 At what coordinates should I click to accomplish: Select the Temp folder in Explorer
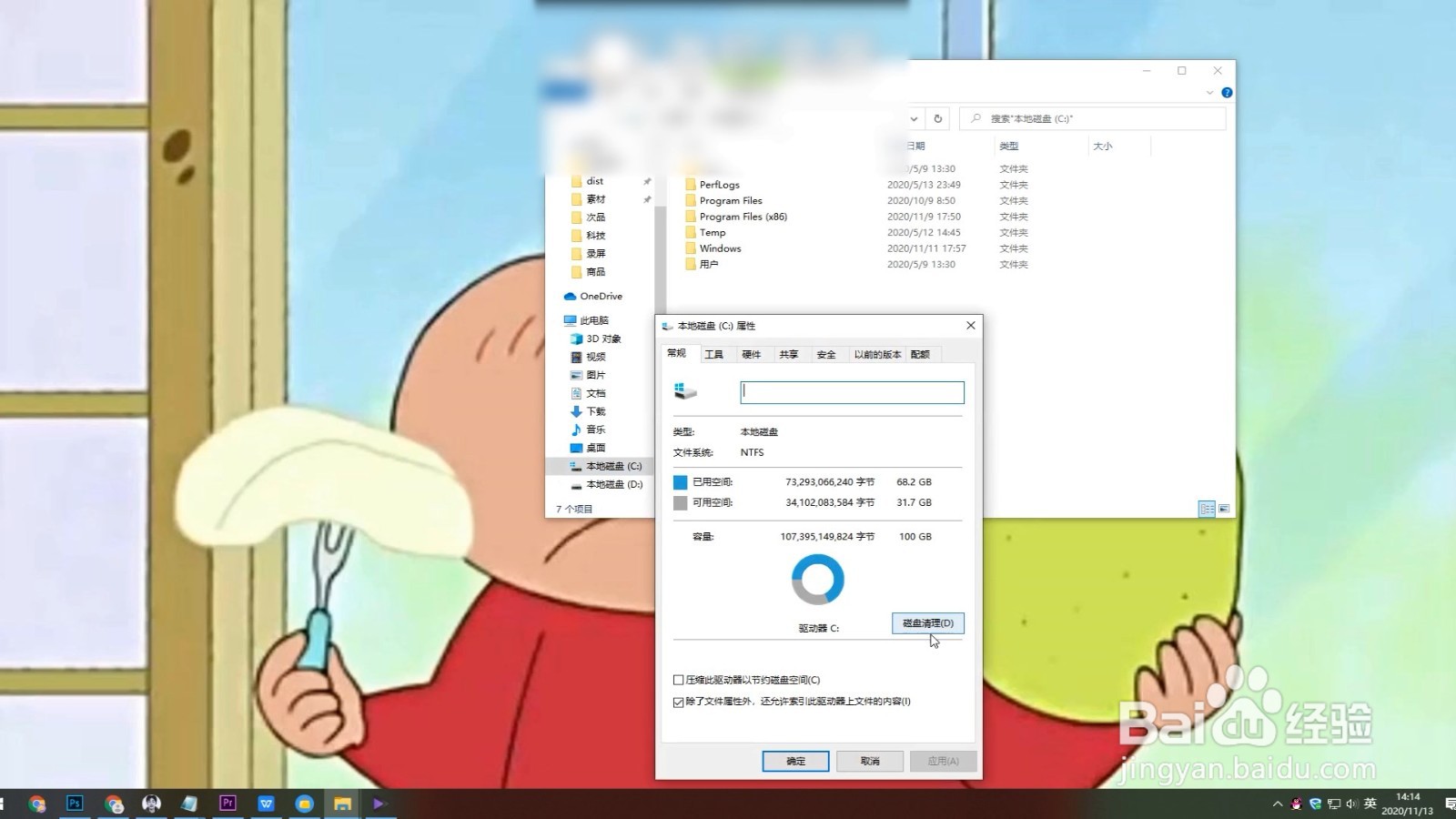pyautogui.click(x=713, y=233)
